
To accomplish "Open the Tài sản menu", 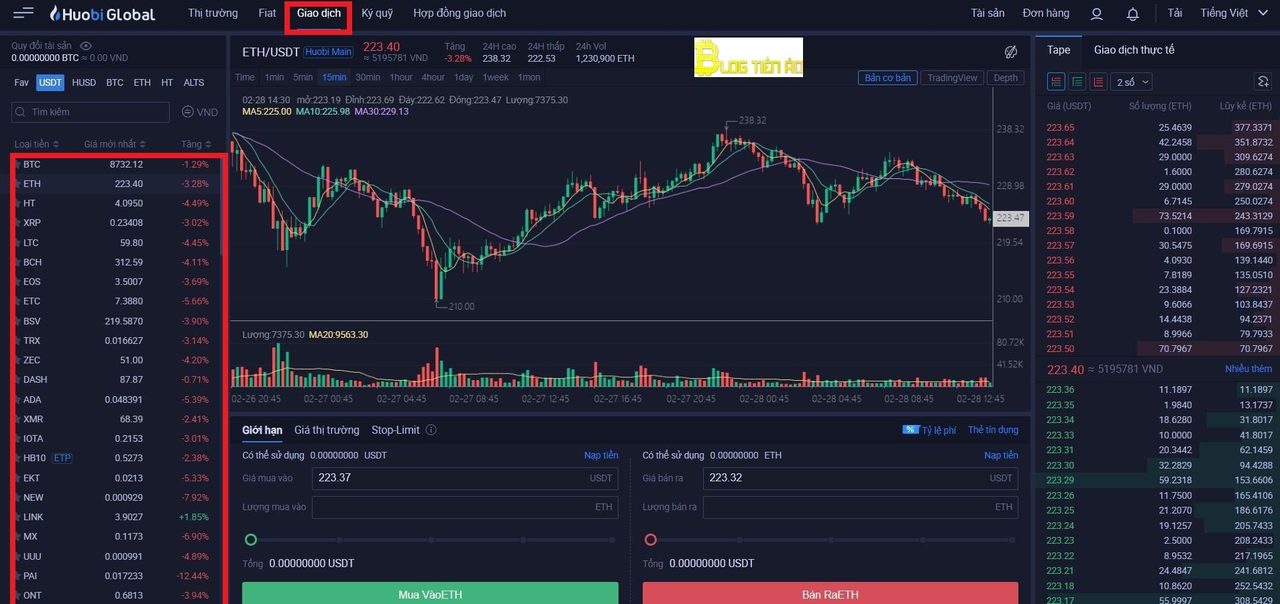I will tap(987, 14).
